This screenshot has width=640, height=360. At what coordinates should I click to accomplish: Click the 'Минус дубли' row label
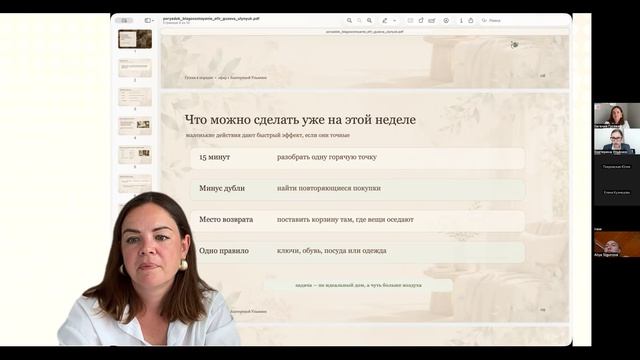tap(222, 188)
